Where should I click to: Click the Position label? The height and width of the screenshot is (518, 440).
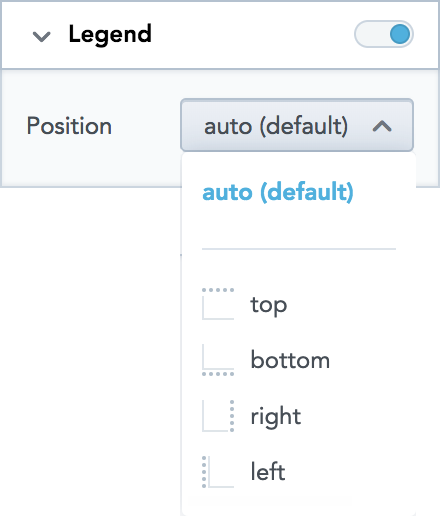pyautogui.click(x=69, y=126)
